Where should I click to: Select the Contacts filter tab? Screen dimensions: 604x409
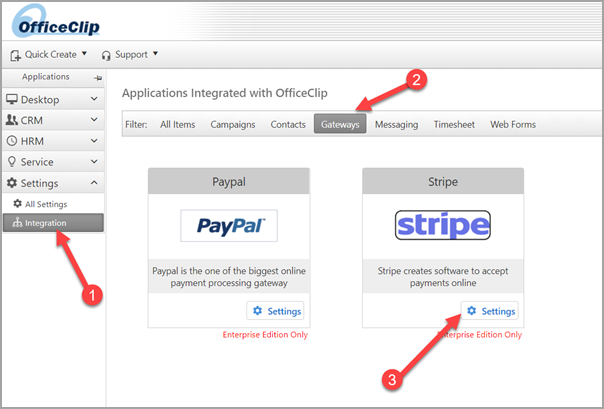pos(288,124)
